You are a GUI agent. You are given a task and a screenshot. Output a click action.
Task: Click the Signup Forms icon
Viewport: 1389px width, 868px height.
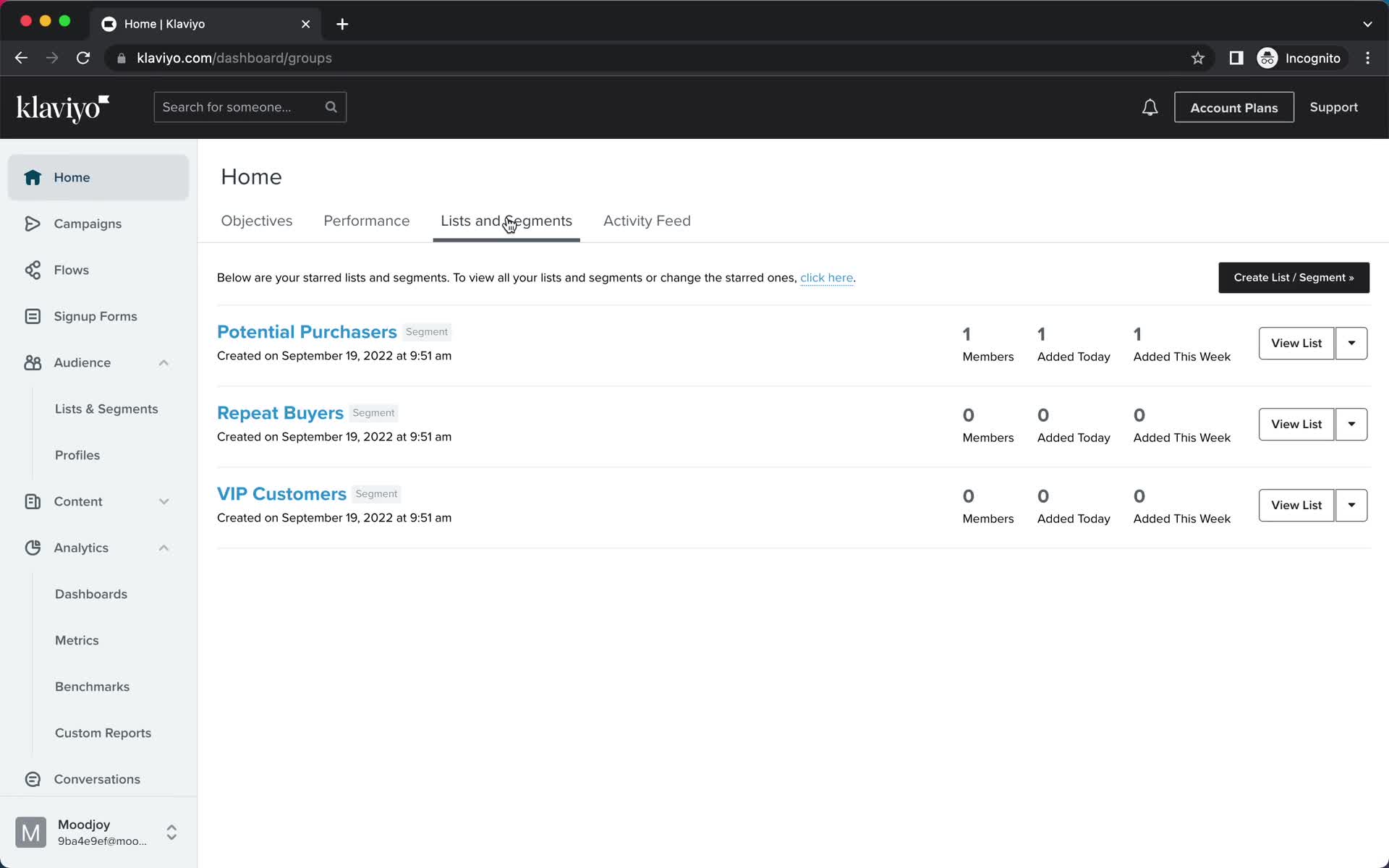coord(33,316)
